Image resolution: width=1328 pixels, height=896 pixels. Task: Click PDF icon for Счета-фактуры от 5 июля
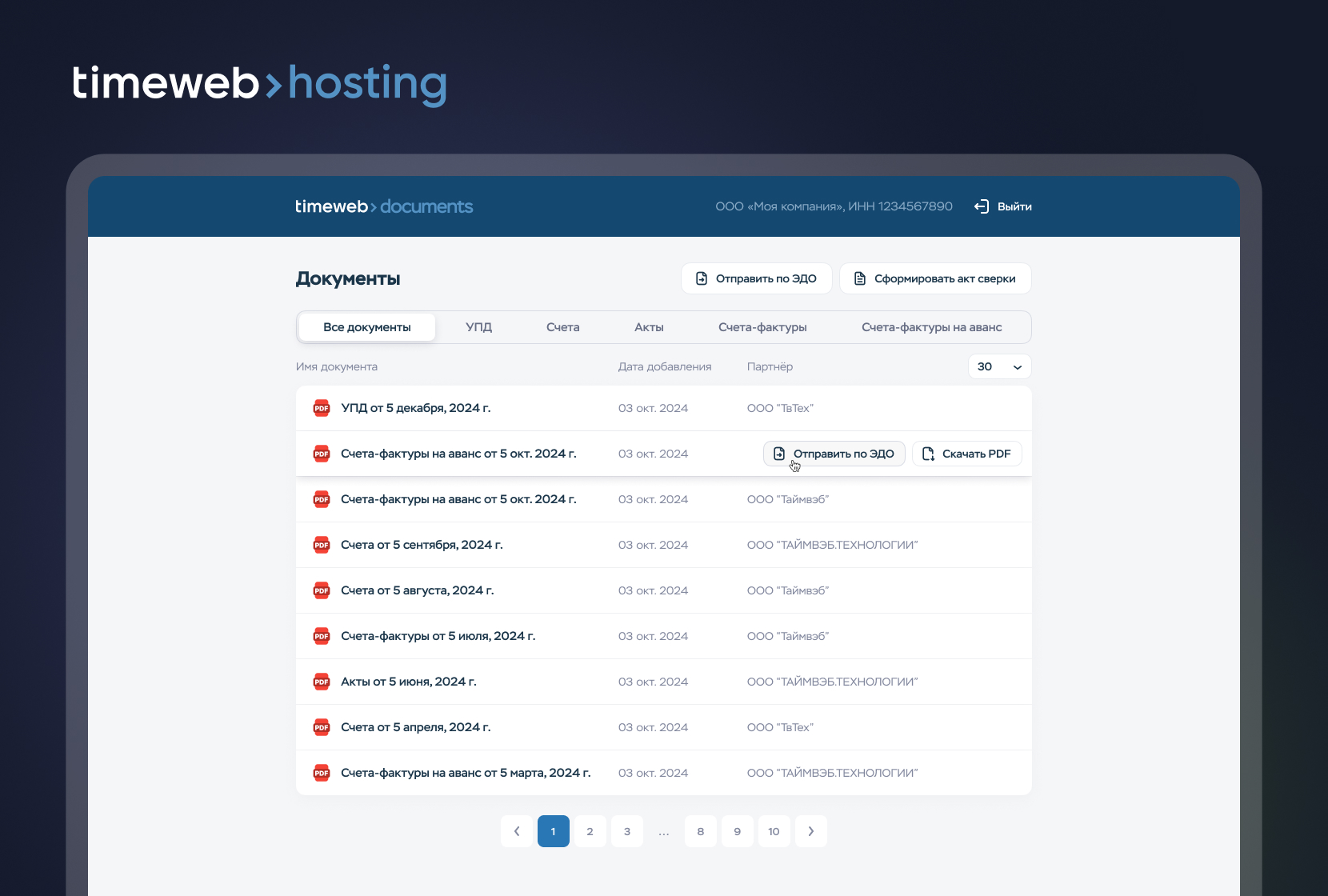[322, 636]
